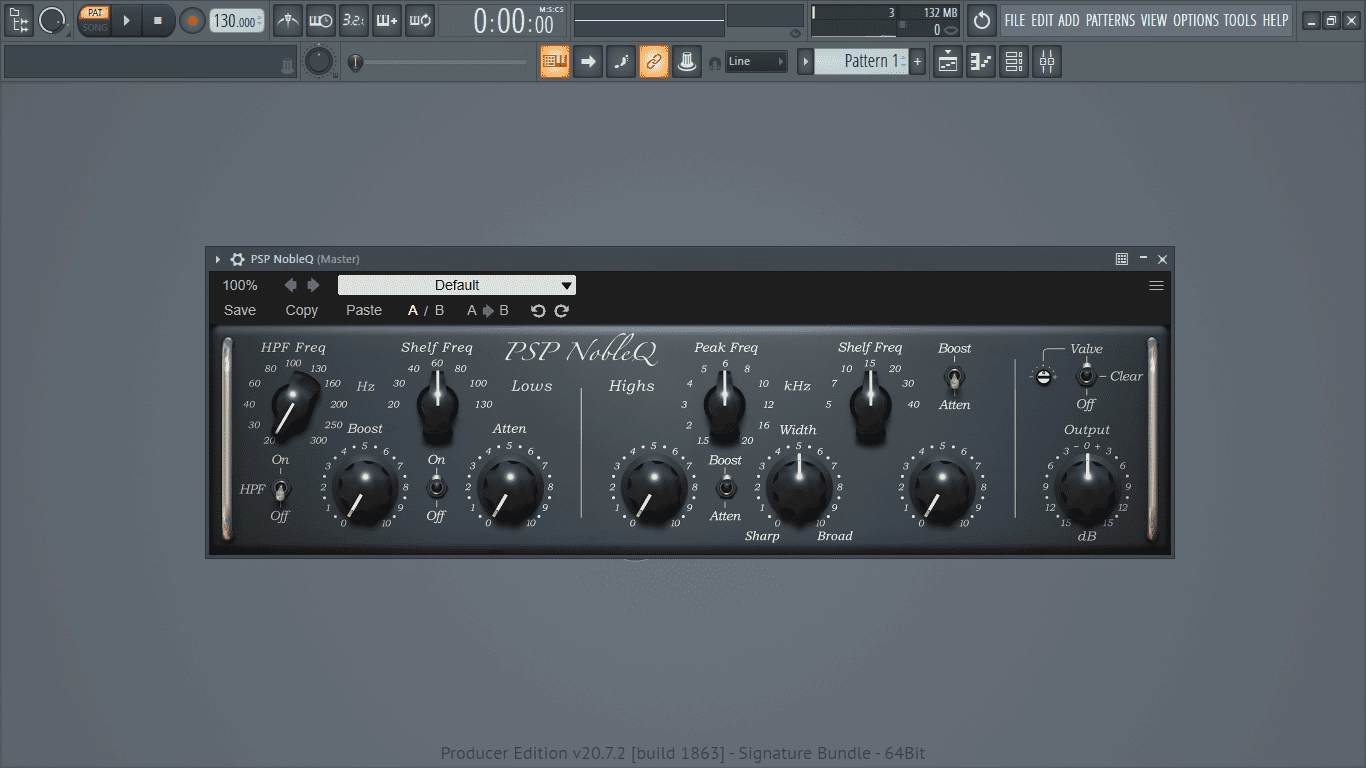Expand plugin options arrow in title bar
Viewport: 1366px width, 768px height.
pyautogui.click(x=218, y=259)
